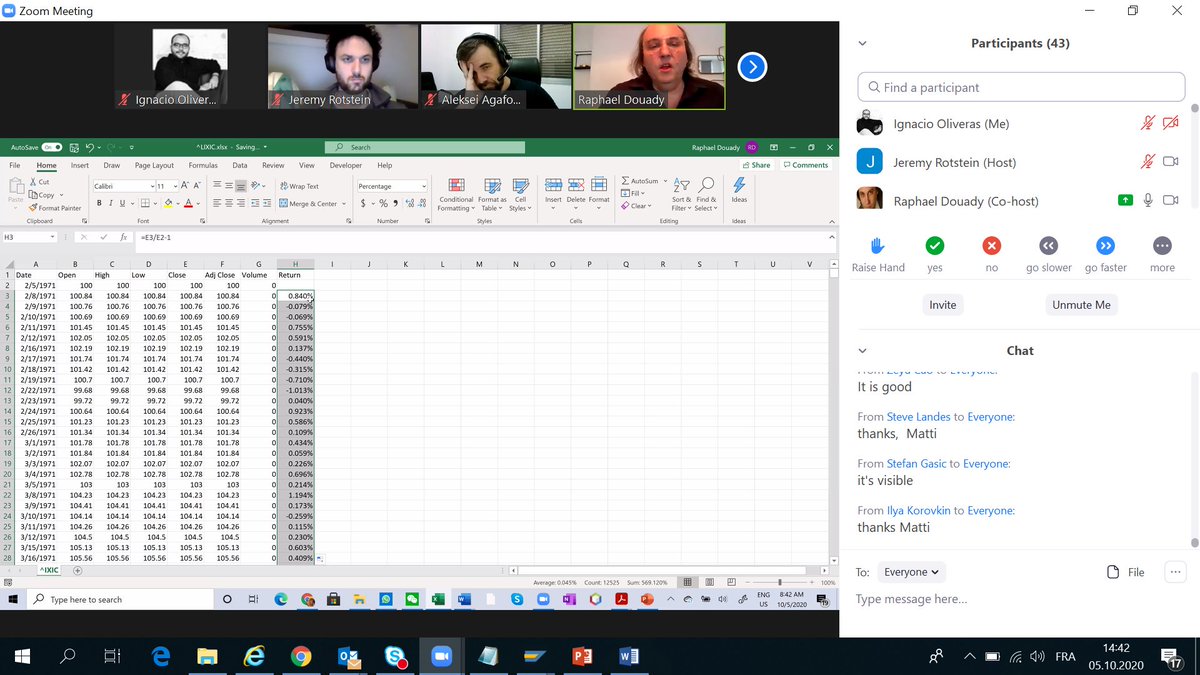
Task: Toggle Jeremy Rotstein's muted microphone icon
Action: (1148, 162)
